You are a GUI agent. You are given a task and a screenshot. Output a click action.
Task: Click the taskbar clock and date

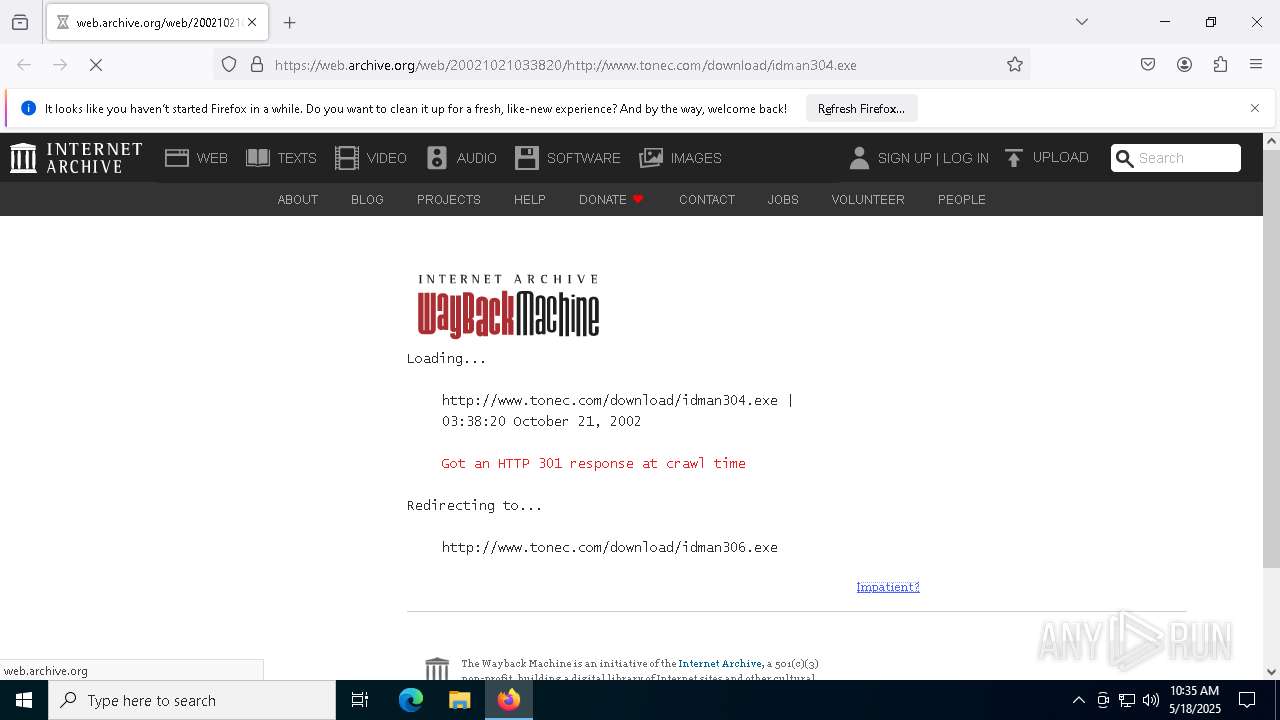coord(1194,700)
